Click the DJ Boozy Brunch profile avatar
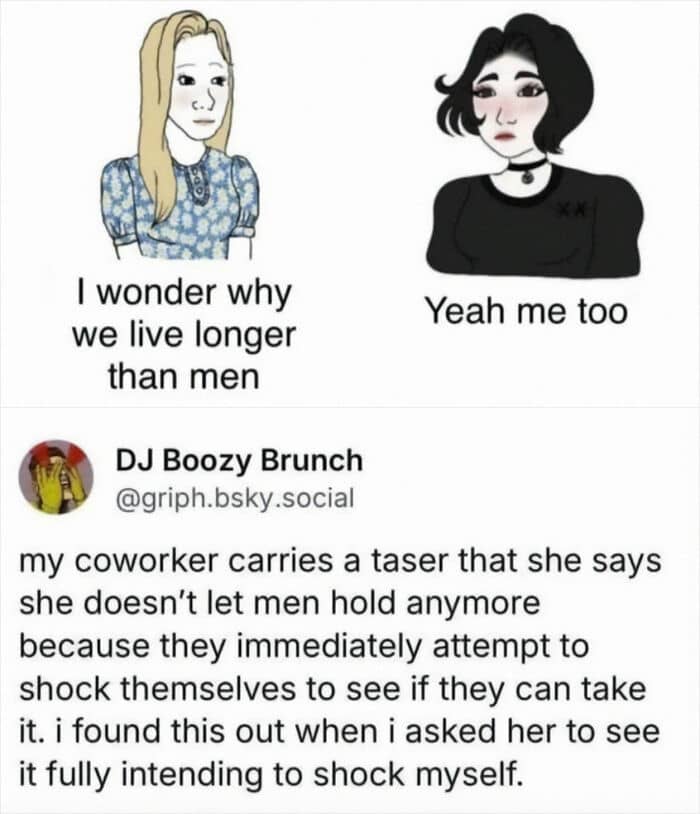Screen dimensions: 700x814 coord(56,478)
